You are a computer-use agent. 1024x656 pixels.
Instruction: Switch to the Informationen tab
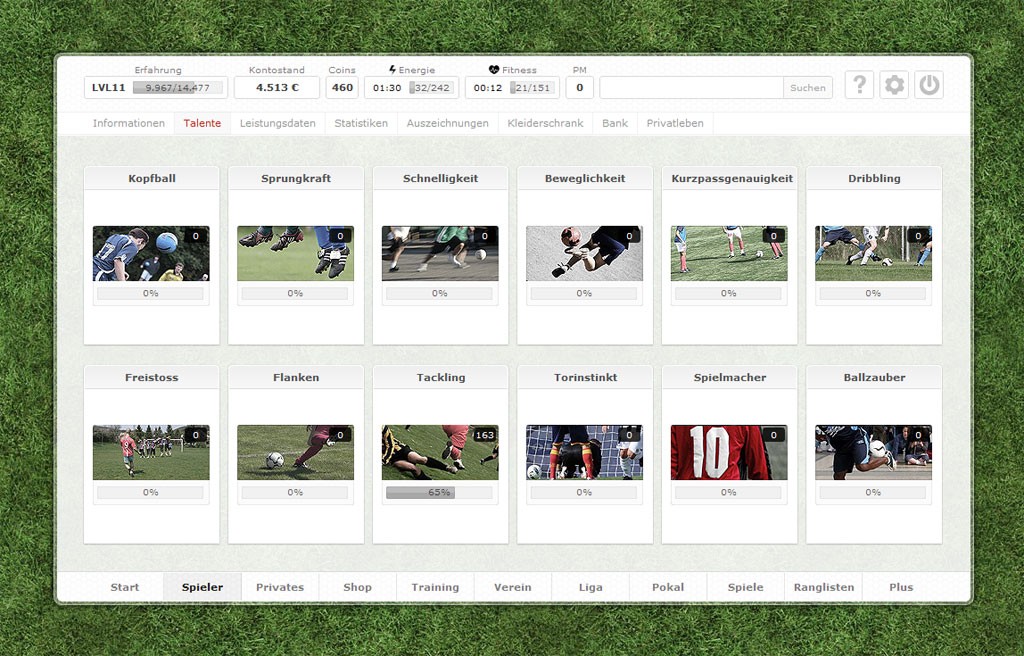click(x=129, y=123)
